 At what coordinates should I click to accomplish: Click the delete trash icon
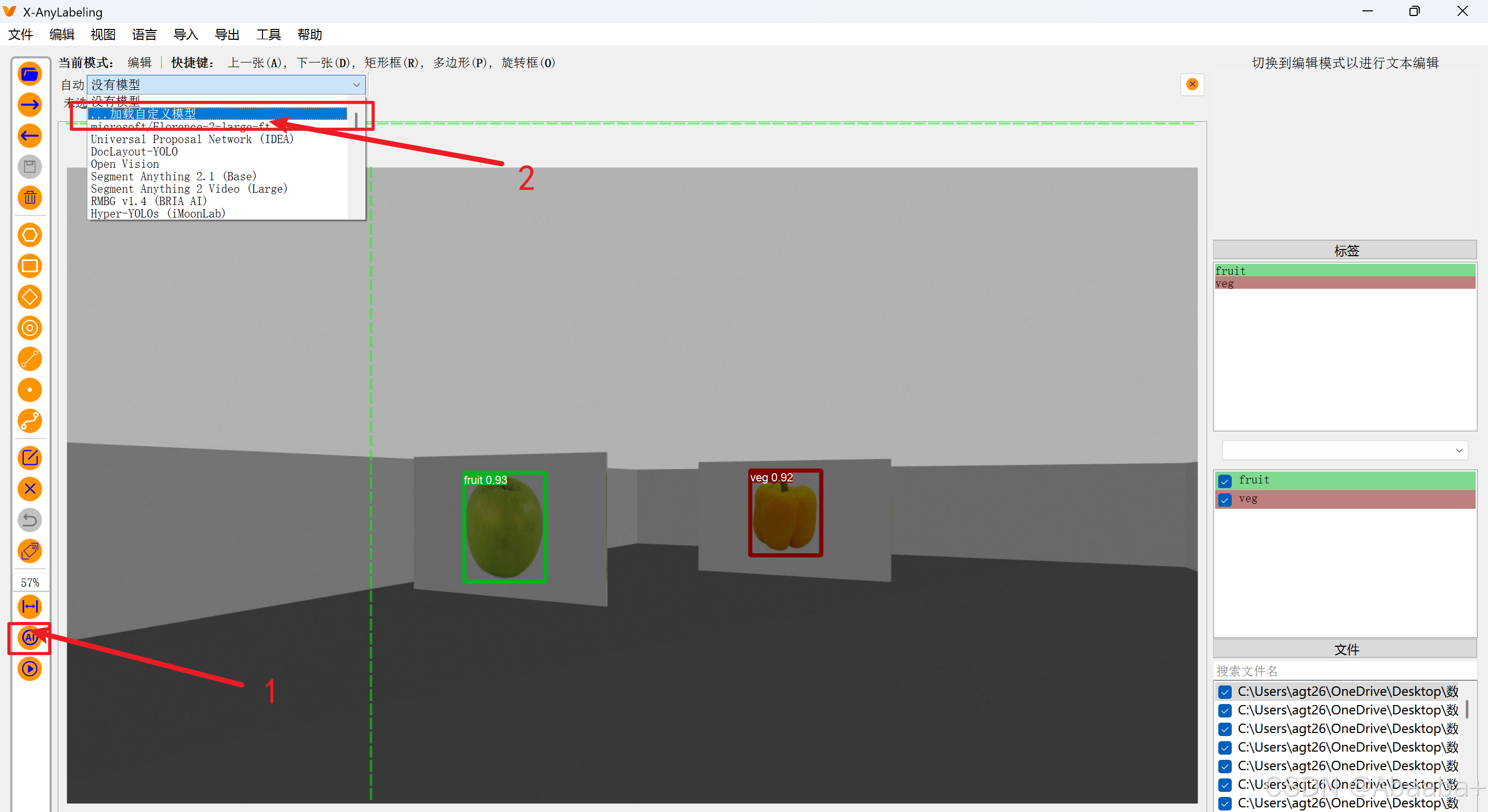pos(29,198)
